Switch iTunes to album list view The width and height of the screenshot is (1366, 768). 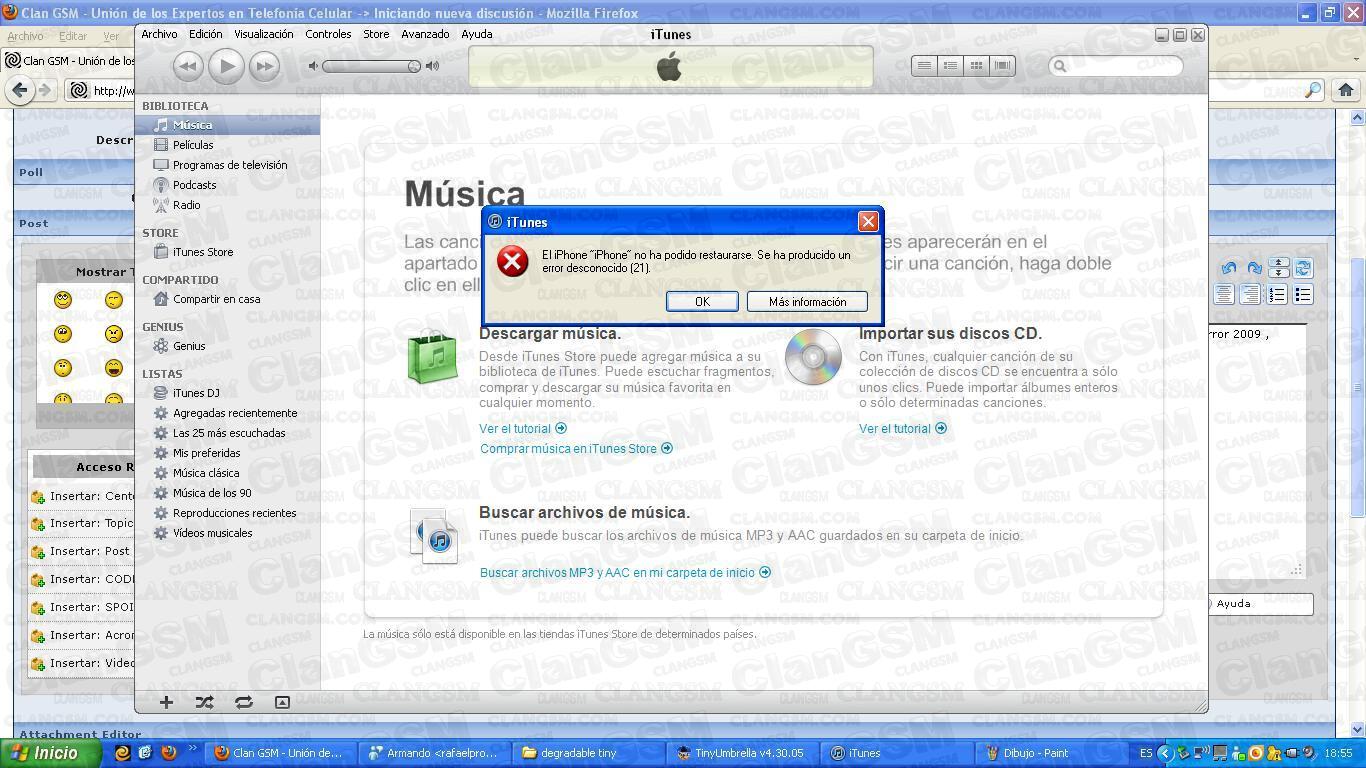950,65
